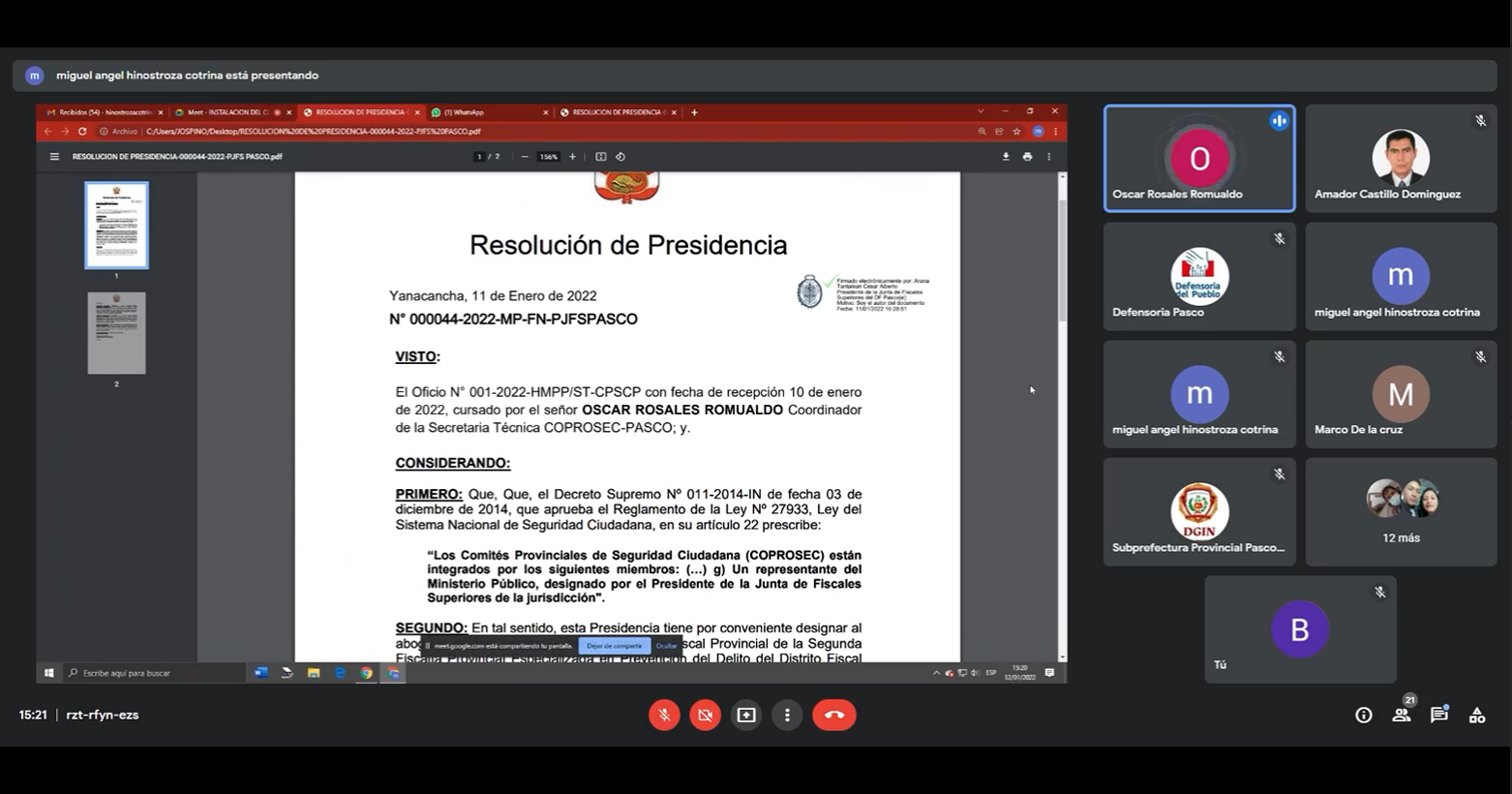The height and width of the screenshot is (794, 1512).
Task: Click the present screen button
Action: (746, 715)
